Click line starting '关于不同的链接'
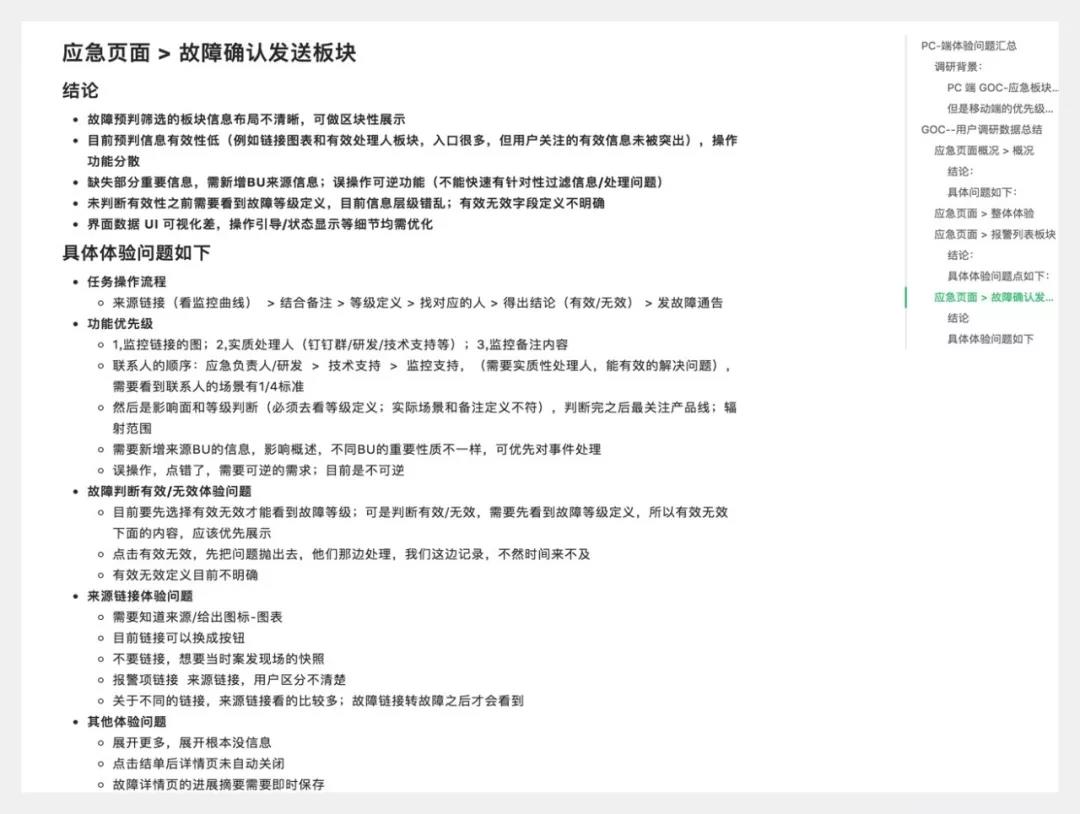 coord(318,700)
